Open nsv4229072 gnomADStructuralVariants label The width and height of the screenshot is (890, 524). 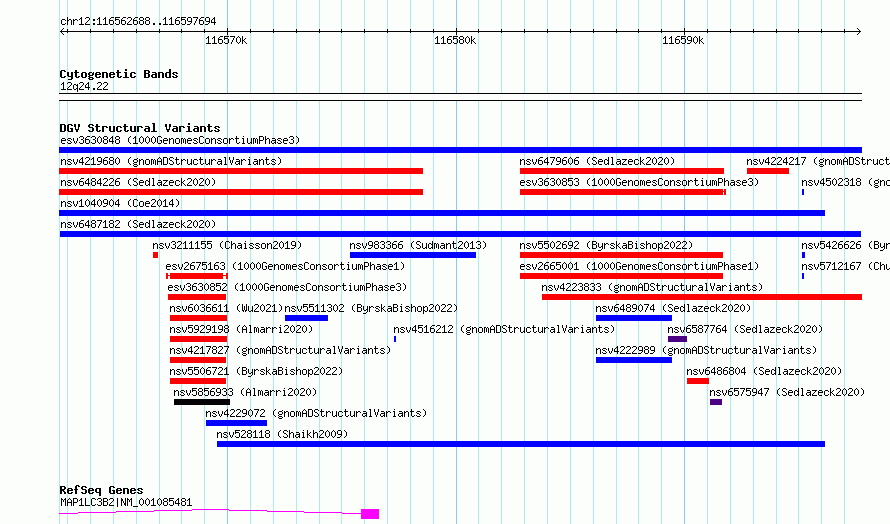tap(316, 413)
